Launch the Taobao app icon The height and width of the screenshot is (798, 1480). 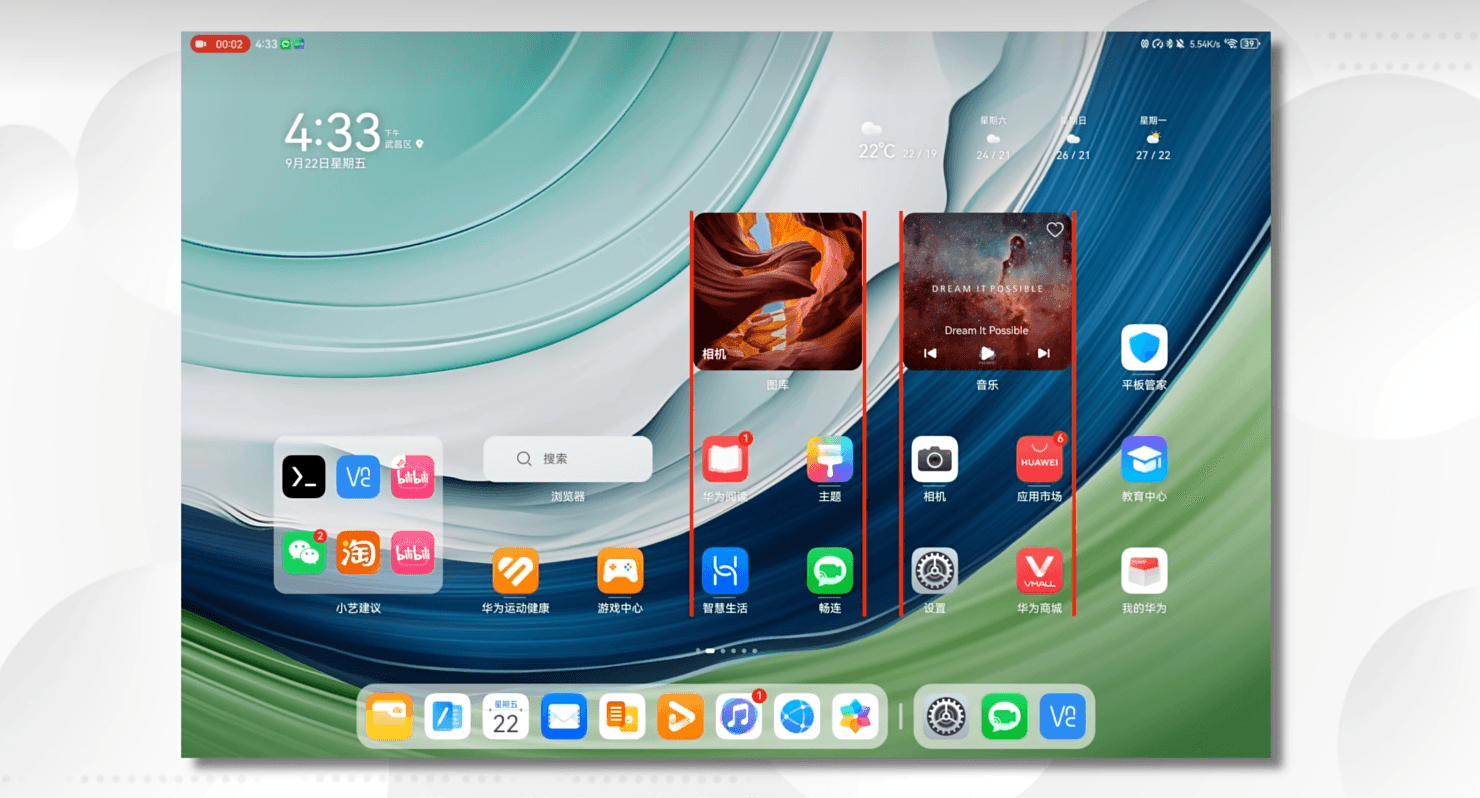[358, 552]
